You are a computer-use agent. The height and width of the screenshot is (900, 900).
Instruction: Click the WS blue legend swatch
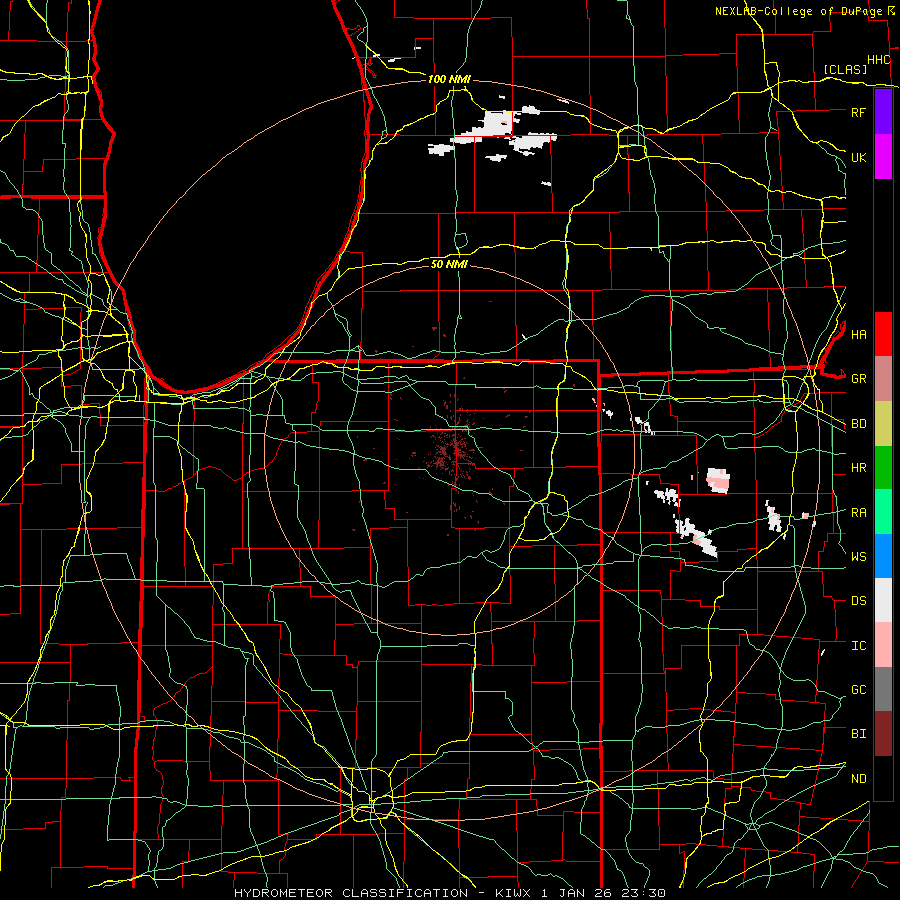click(x=883, y=556)
